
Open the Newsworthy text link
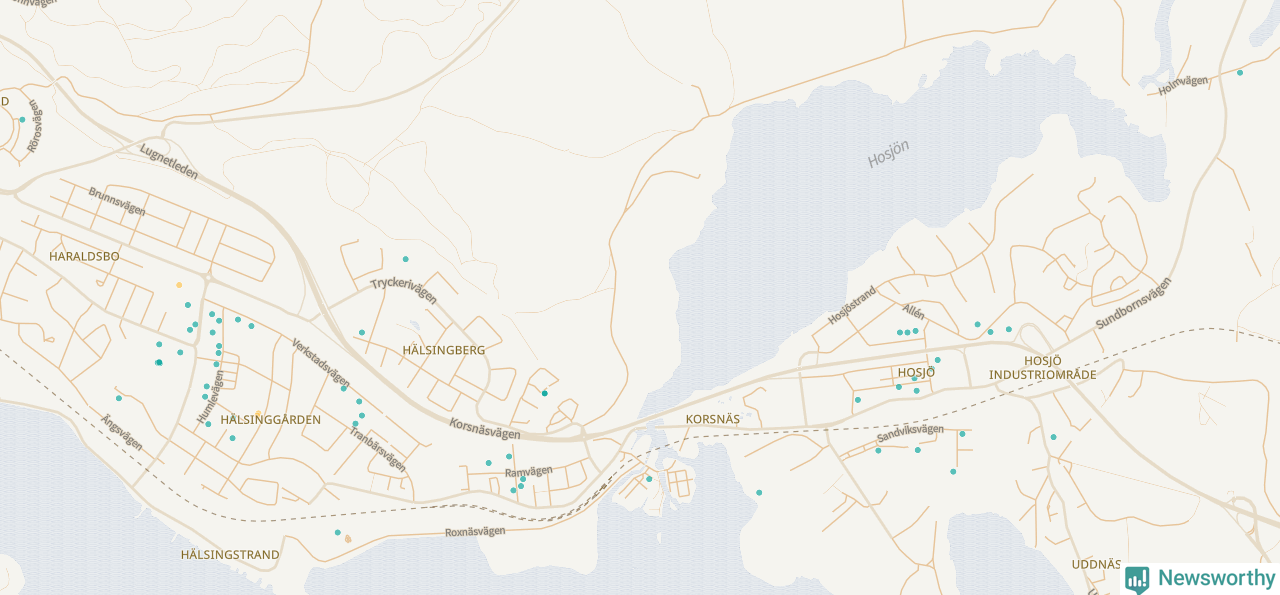[x=1216, y=578]
